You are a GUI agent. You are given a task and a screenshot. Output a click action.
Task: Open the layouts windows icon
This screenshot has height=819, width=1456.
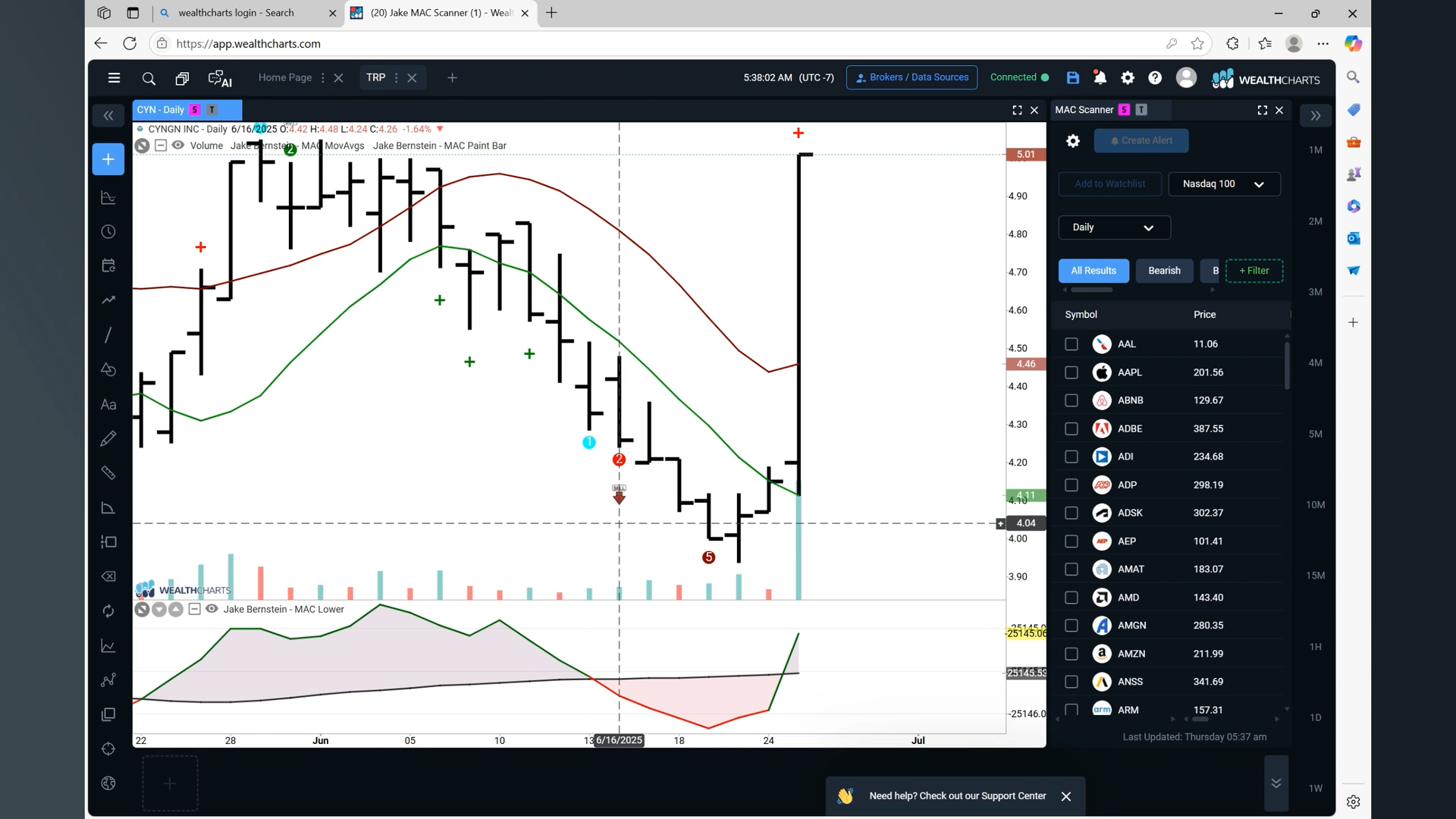pyautogui.click(x=182, y=78)
